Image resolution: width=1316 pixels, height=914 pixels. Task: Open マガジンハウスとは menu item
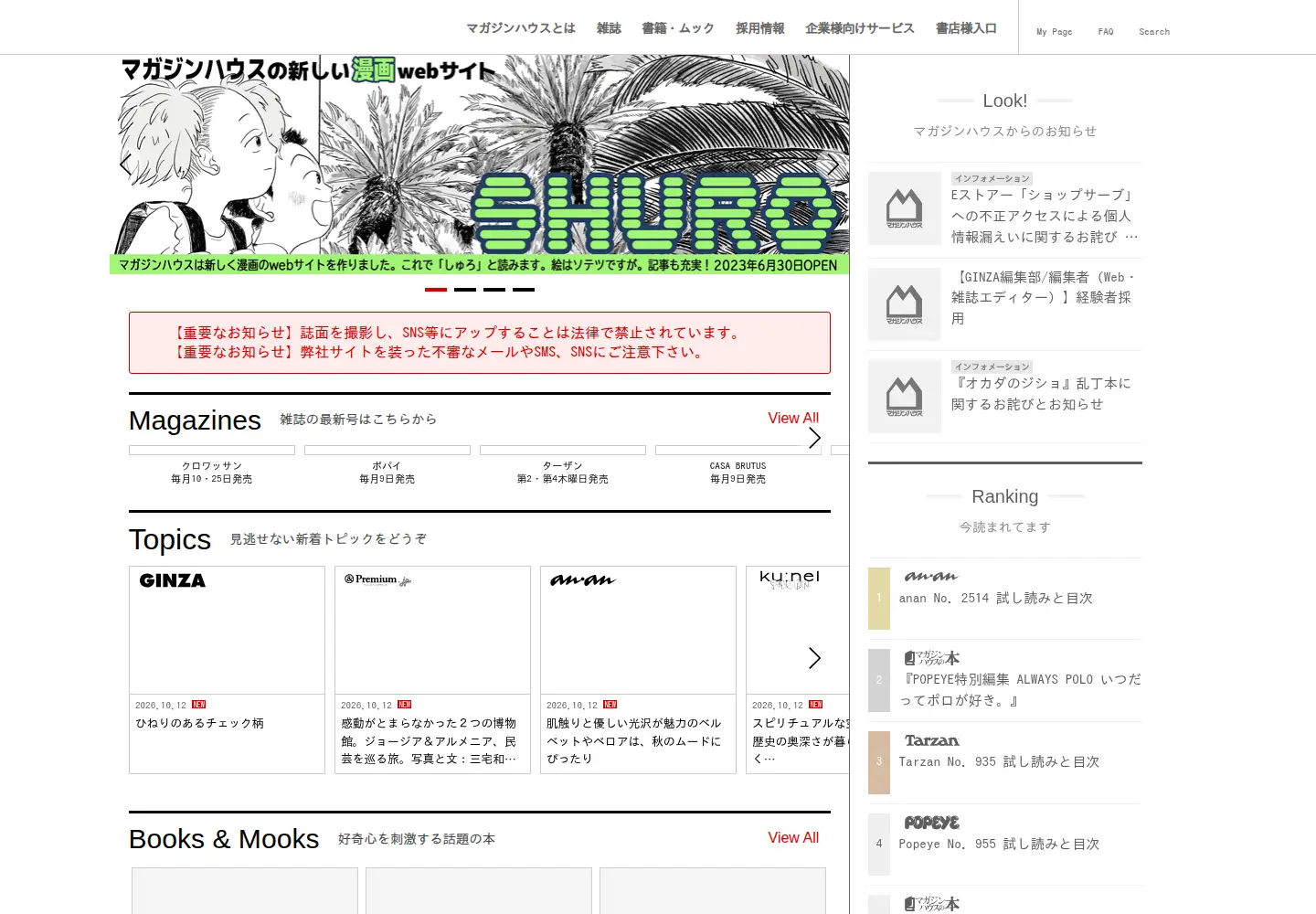tap(521, 28)
